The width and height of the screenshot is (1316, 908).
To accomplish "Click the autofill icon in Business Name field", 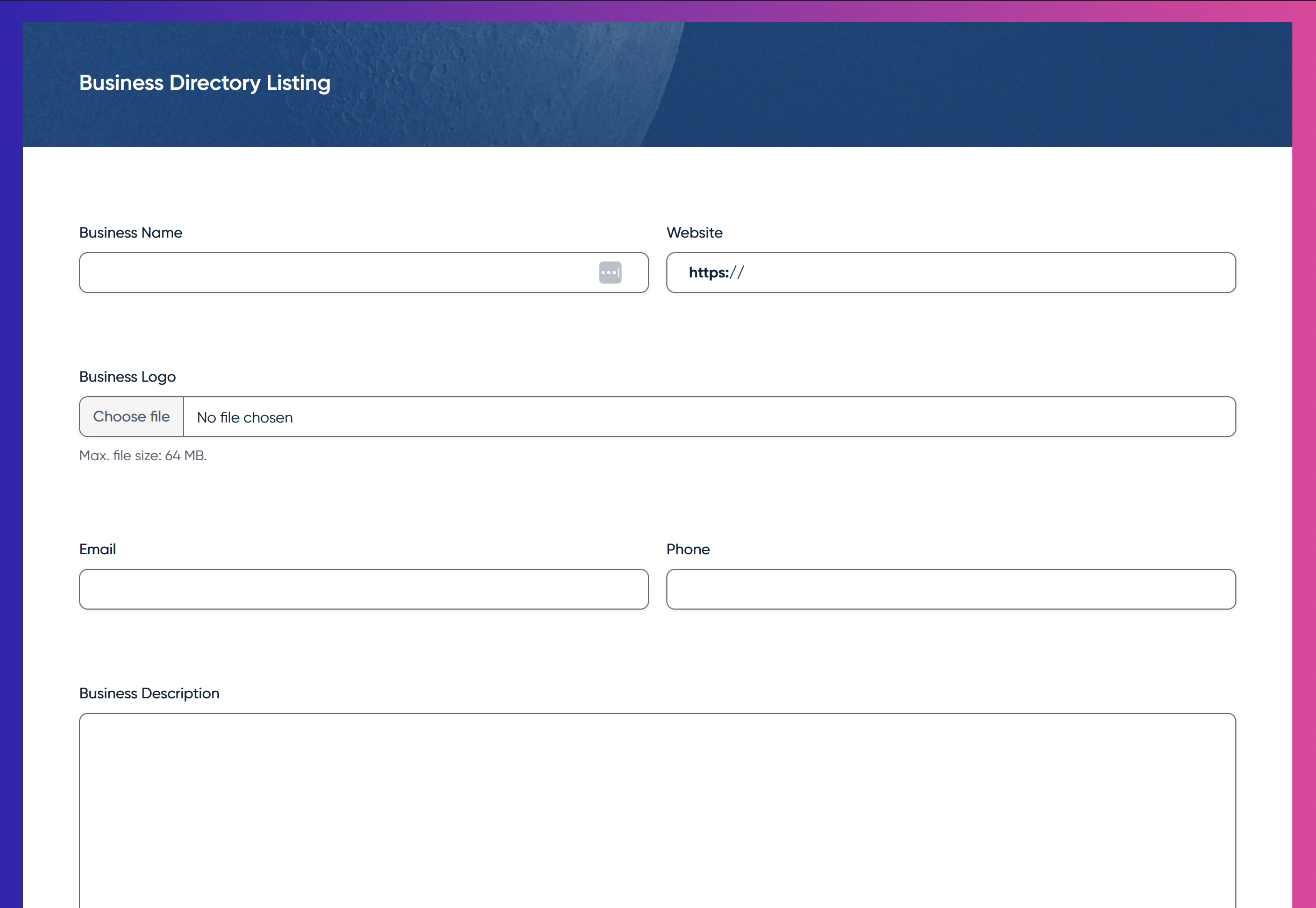I will point(610,273).
